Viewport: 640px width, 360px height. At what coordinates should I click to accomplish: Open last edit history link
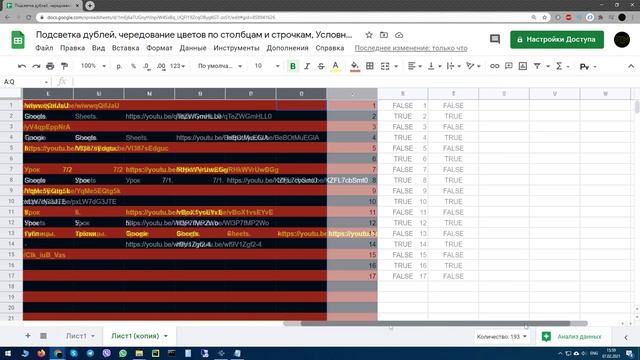click(x=411, y=48)
